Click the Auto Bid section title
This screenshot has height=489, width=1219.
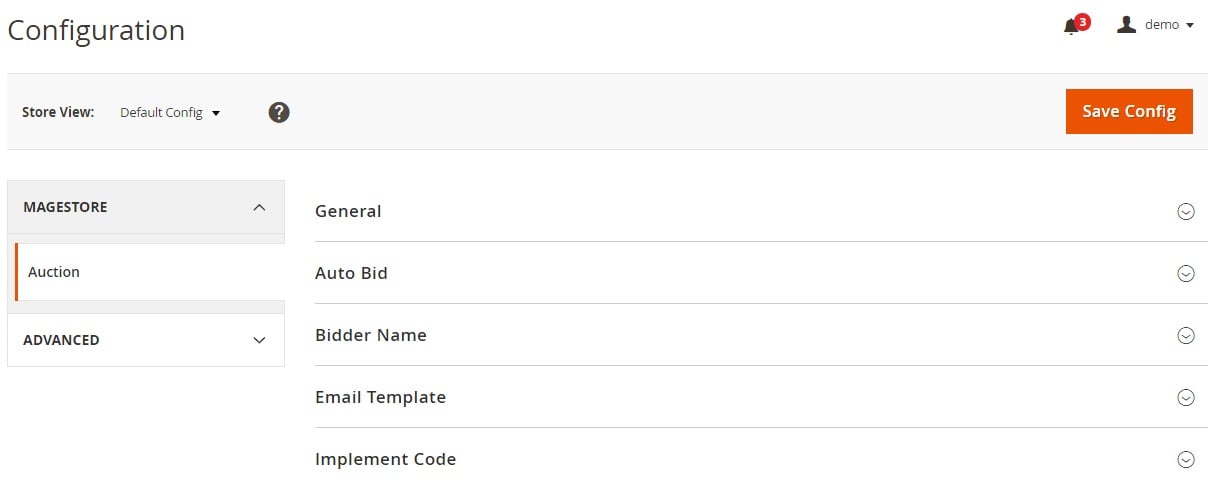351,273
